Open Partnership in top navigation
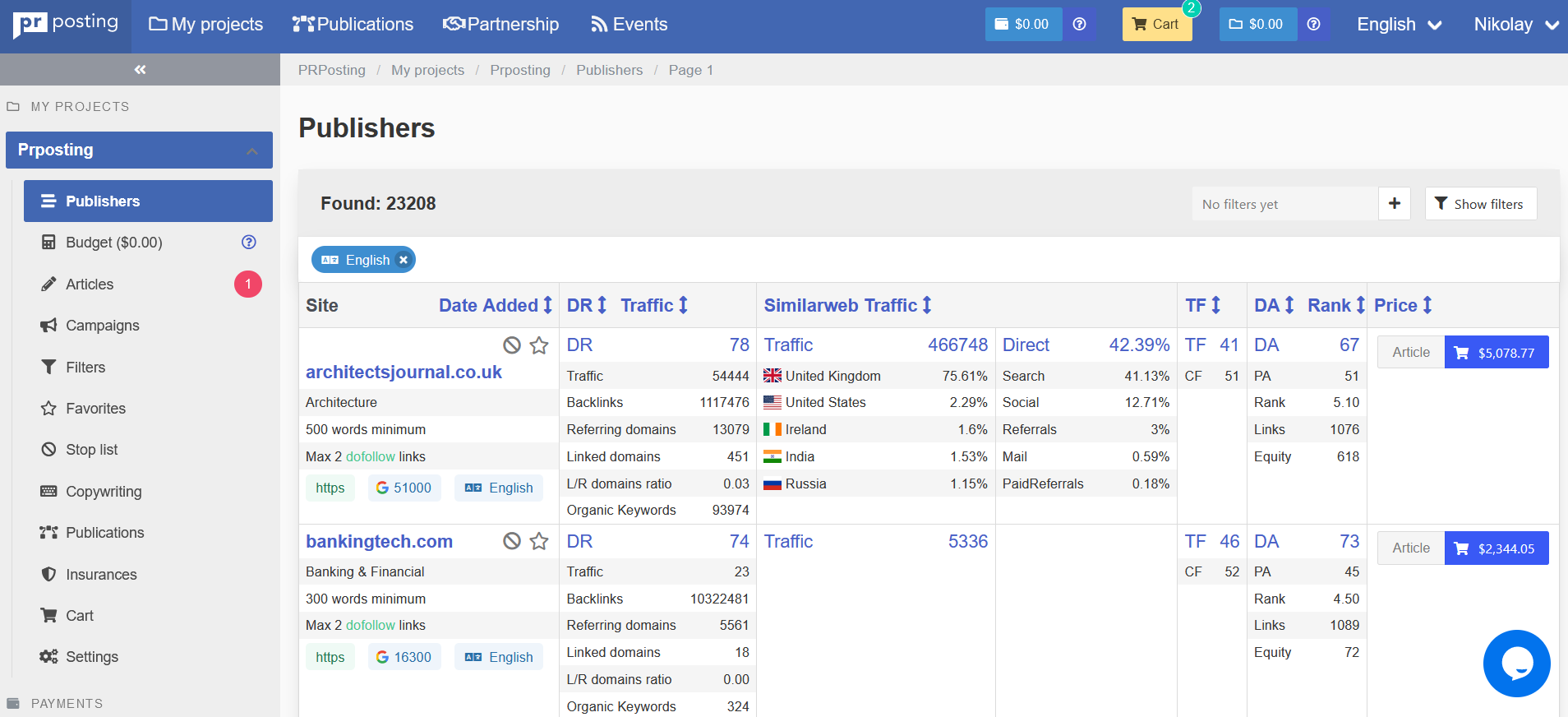Image resolution: width=1568 pixels, height=717 pixels. [500, 25]
